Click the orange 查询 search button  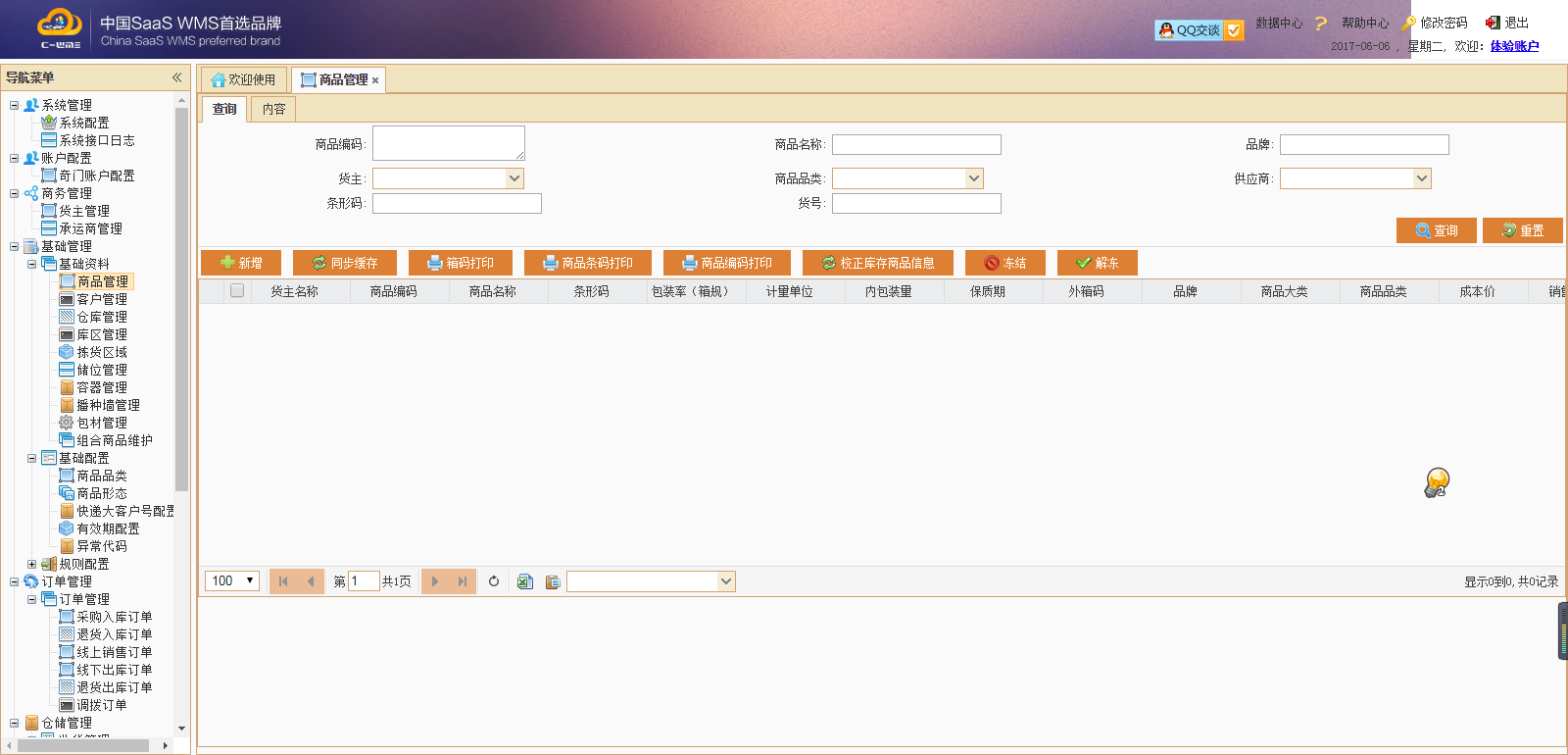click(x=1436, y=230)
